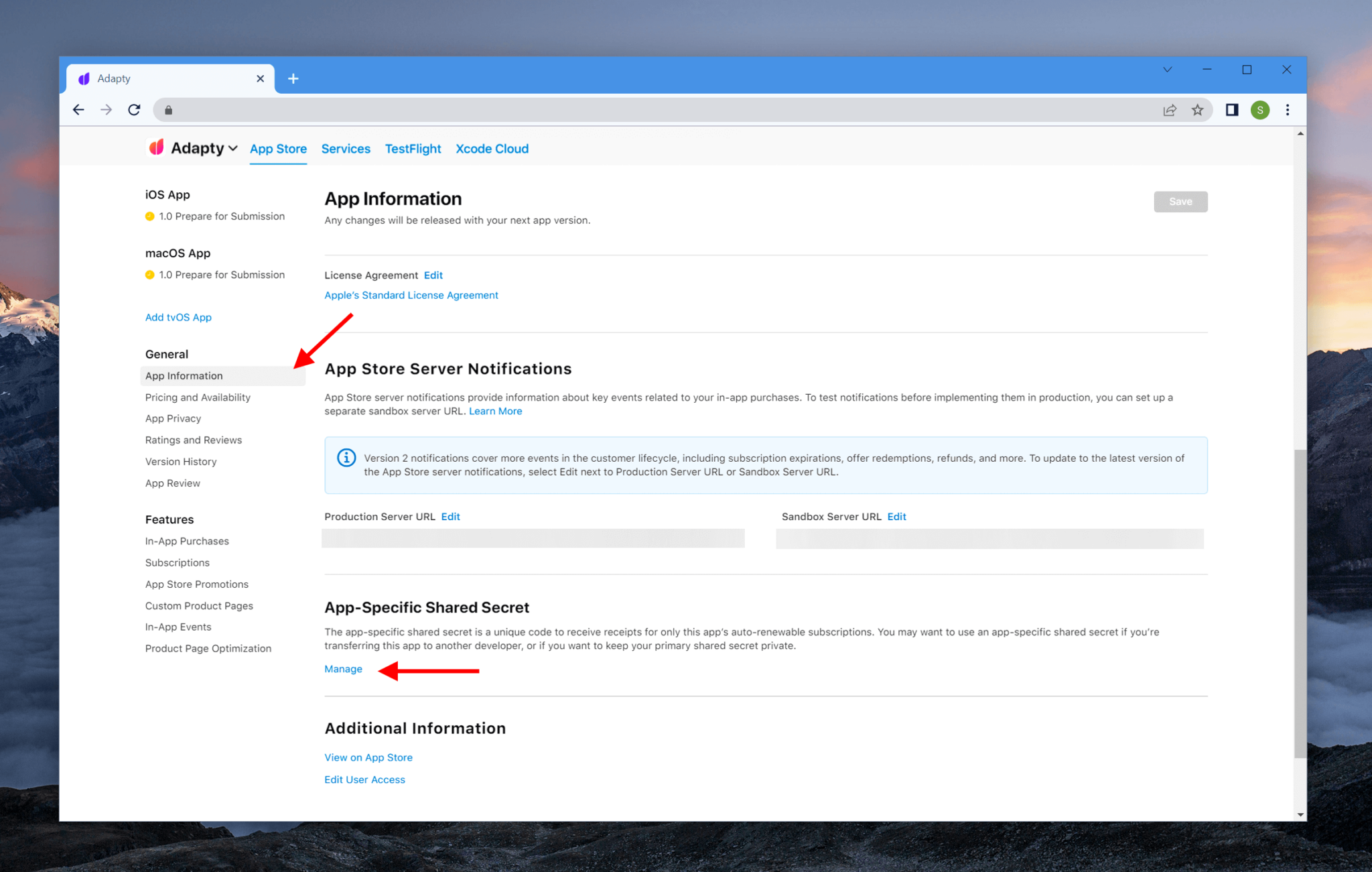Click Manage under App-Specific Shared Secret

tap(343, 669)
